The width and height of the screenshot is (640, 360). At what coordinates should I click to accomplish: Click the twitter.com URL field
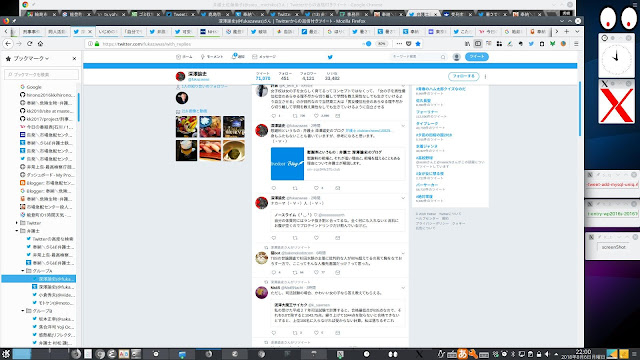pos(229,44)
